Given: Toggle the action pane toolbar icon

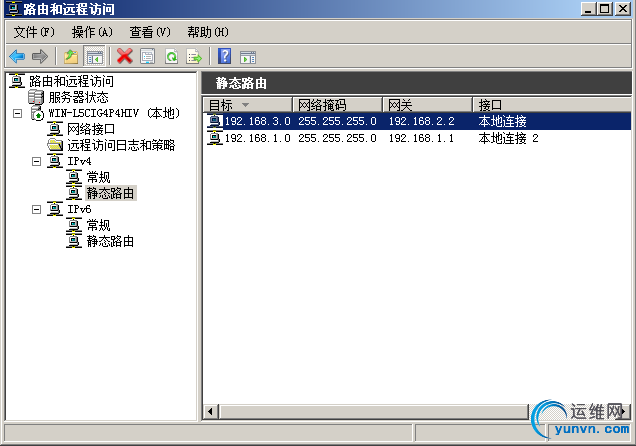Looking at the screenshot, I should (x=248, y=57).
